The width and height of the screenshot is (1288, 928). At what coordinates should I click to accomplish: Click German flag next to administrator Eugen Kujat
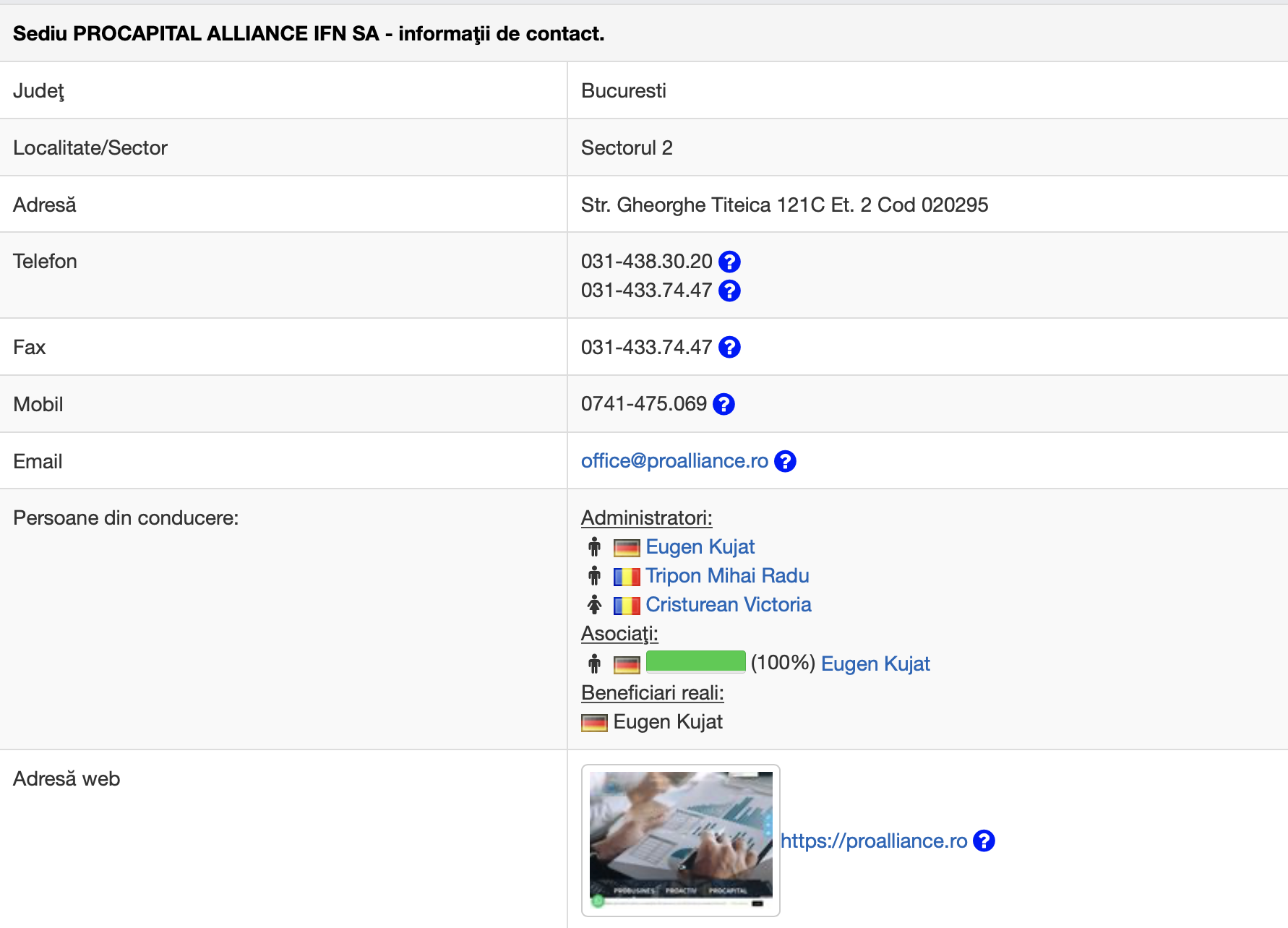tap(627, 548)
